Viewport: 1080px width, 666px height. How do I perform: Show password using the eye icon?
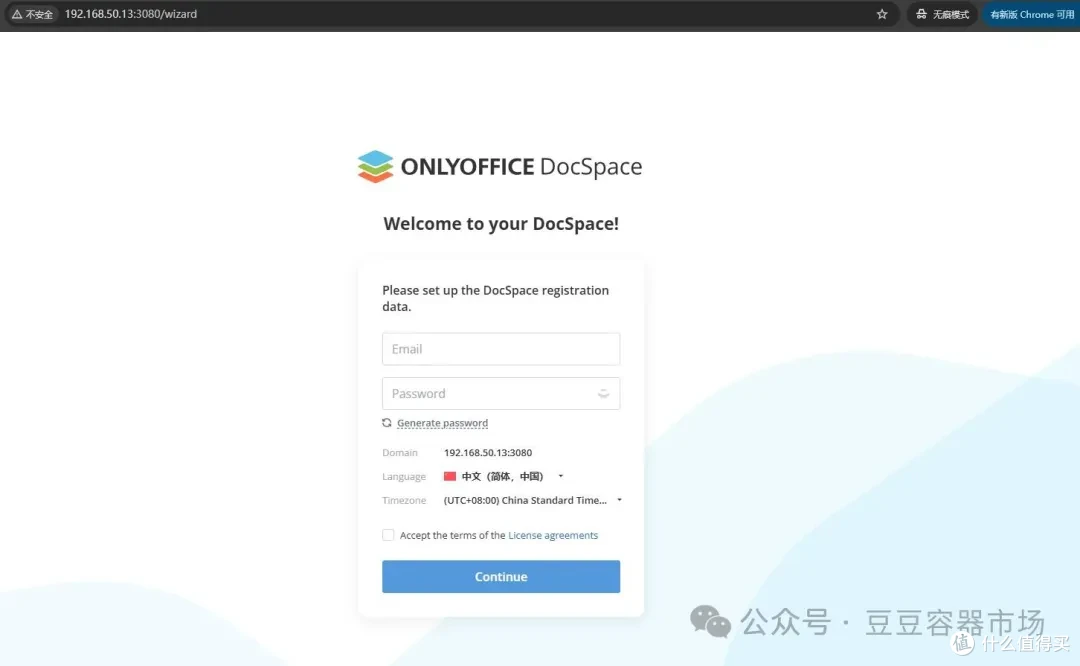point(603,394)
